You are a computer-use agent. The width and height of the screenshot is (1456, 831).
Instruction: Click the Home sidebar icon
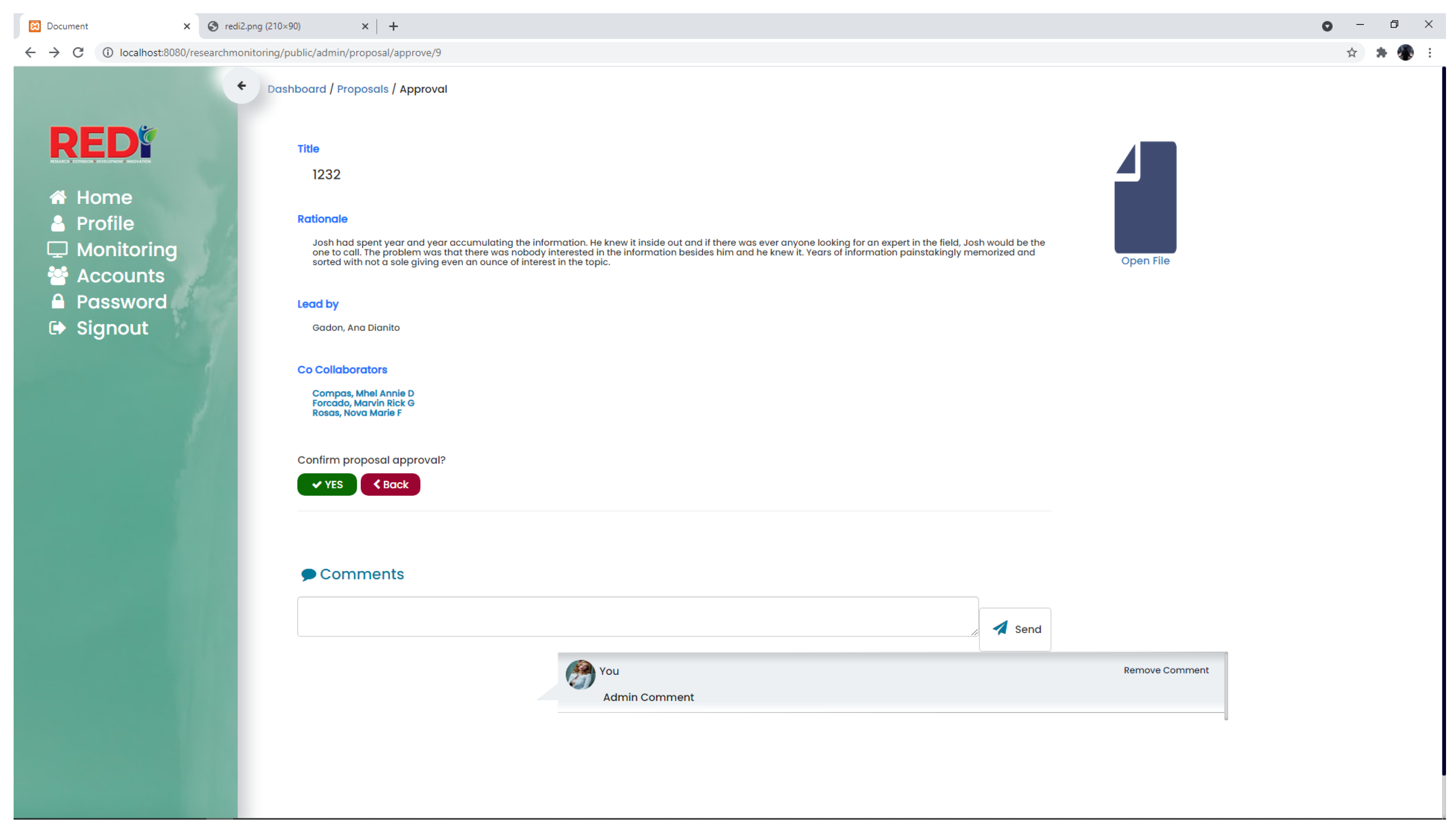[58, 198]
